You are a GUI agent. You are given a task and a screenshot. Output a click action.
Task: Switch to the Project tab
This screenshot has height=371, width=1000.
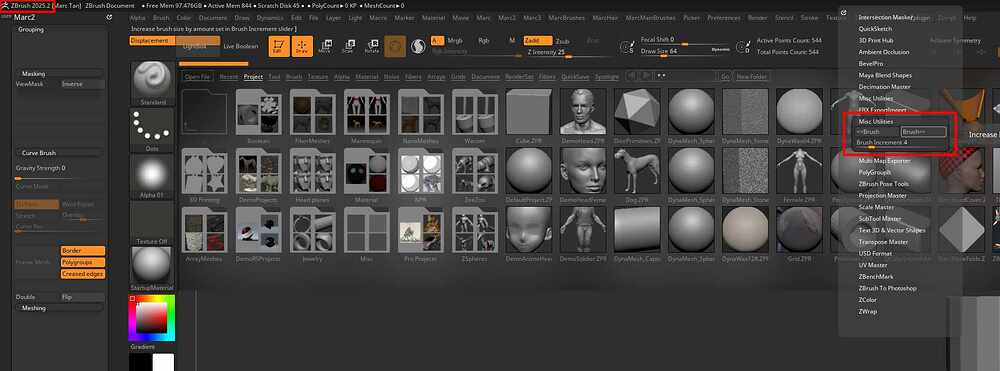click(253, 76)
